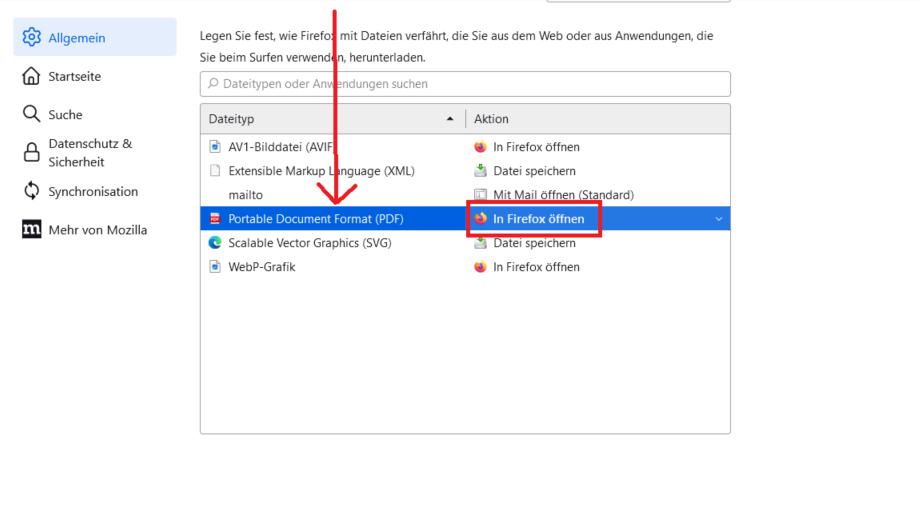Sort by the Aktion column header
This screenshot has width=920, height=516.
(x=598, y=119)
